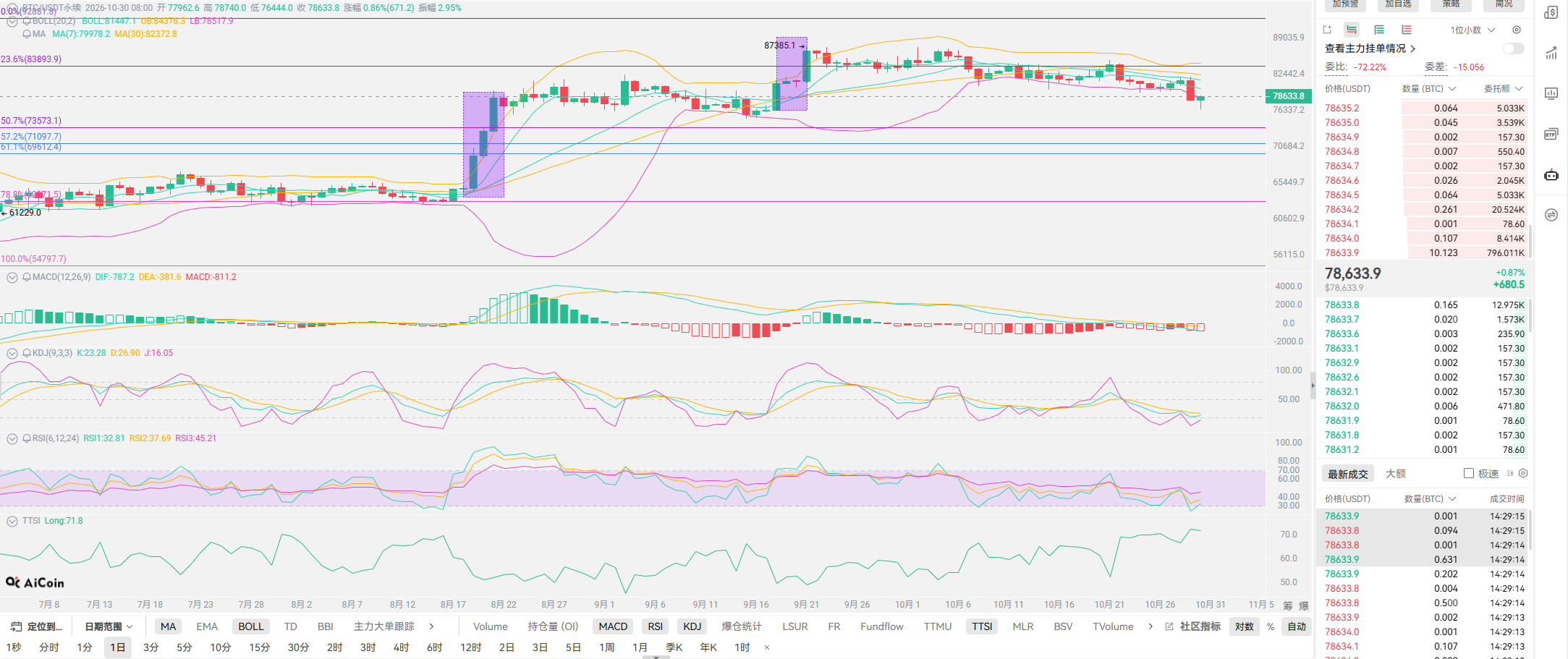This screenshot has height=659, width=1568.
Task: Click the 筹 chip distribution icon
Action: pos(1288,605)
